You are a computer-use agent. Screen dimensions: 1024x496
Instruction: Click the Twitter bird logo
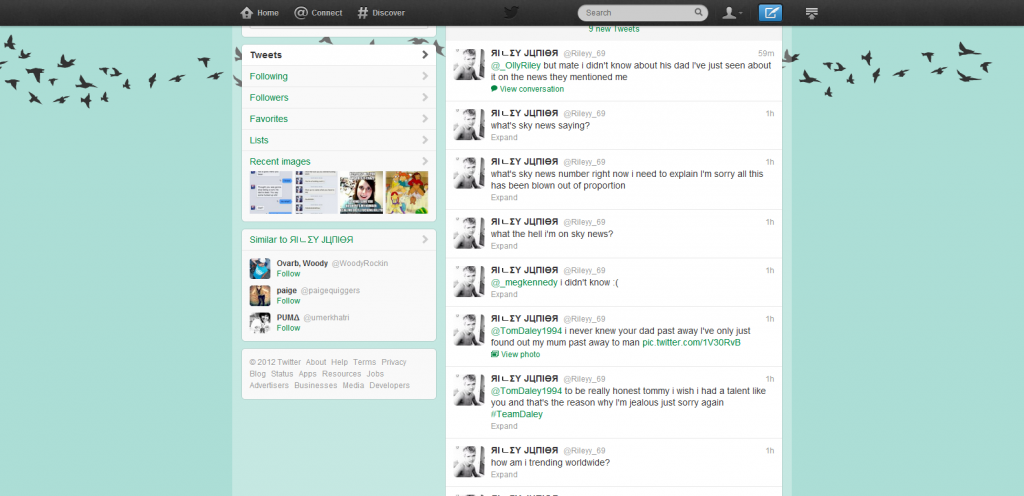[x=511, y=12]
